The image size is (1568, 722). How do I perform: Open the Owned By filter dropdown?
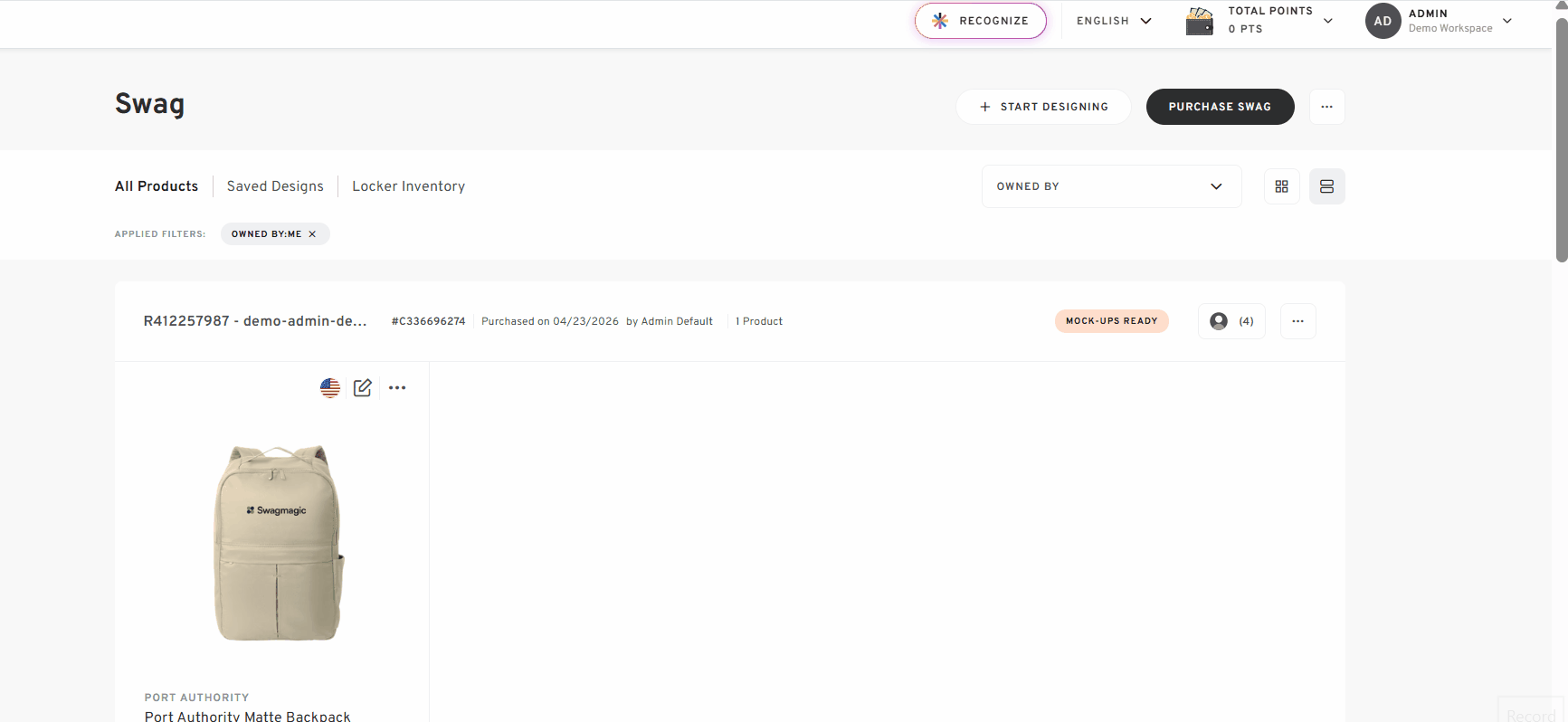point(1111,186)
